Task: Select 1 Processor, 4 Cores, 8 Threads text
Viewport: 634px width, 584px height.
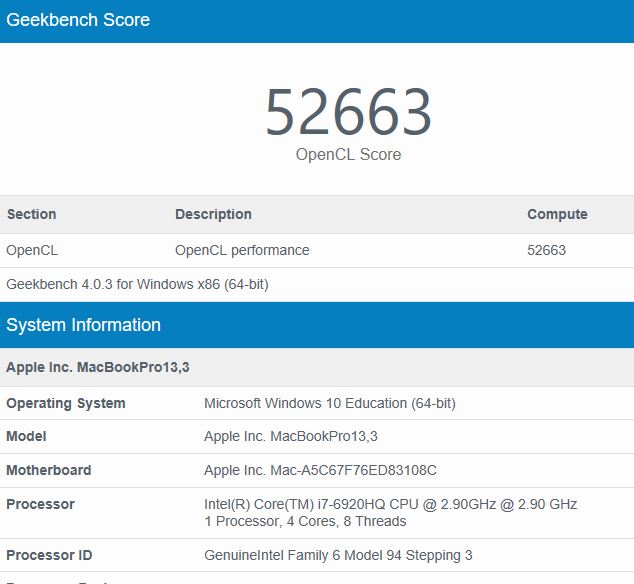Action: [x=305, y=521]
